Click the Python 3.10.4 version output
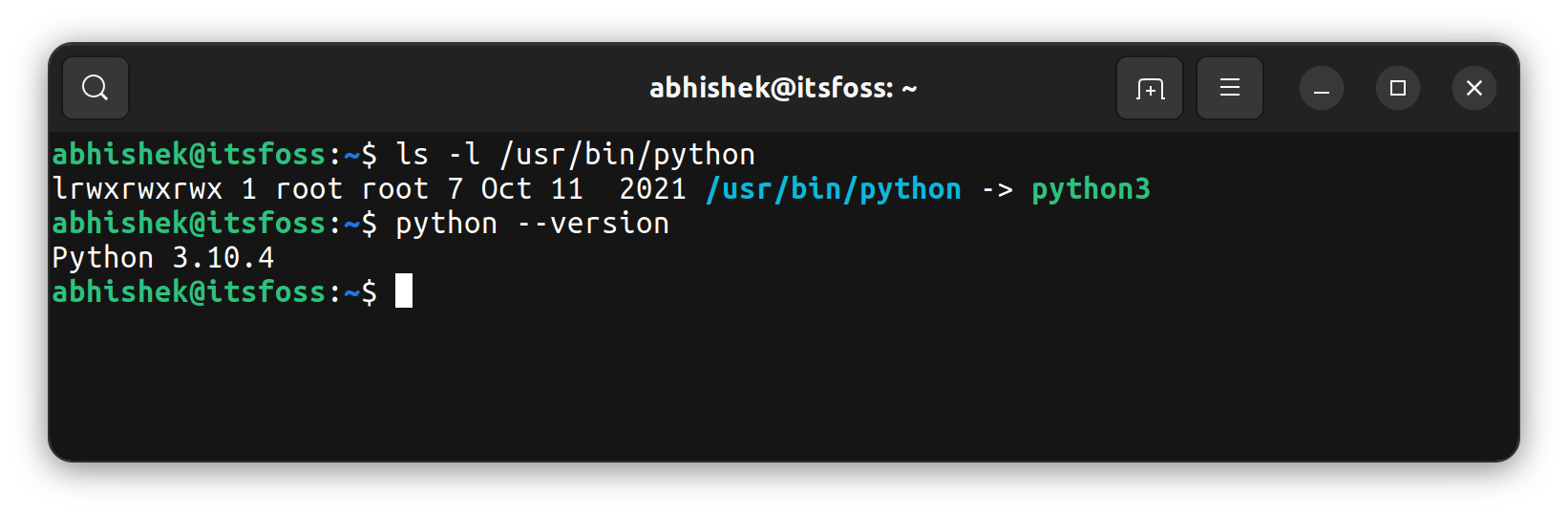This screenshot has height=516, width=1568. [163, 258]
